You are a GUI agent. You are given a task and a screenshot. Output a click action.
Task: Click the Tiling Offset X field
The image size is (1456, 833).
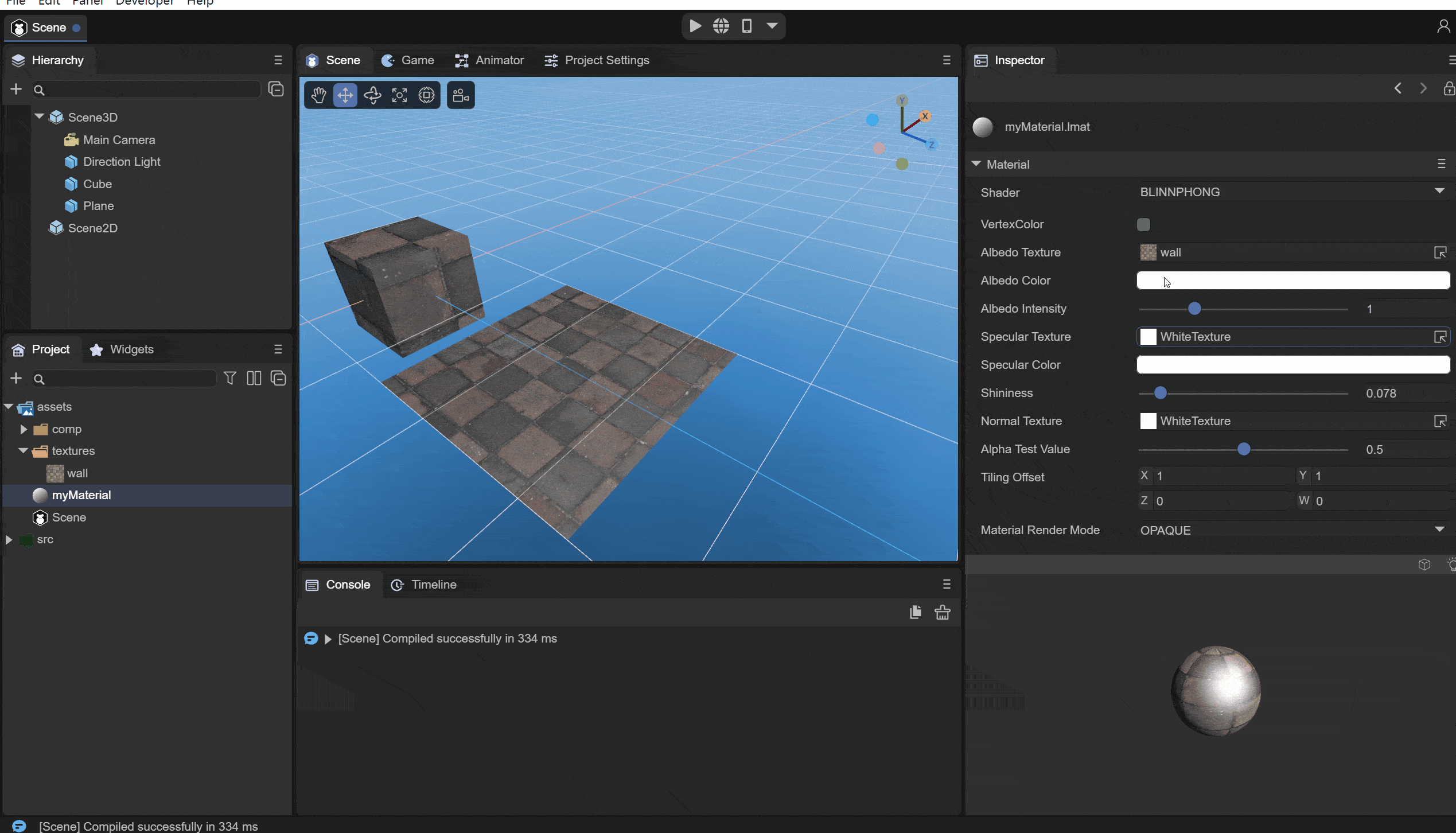coord(1219,476)
